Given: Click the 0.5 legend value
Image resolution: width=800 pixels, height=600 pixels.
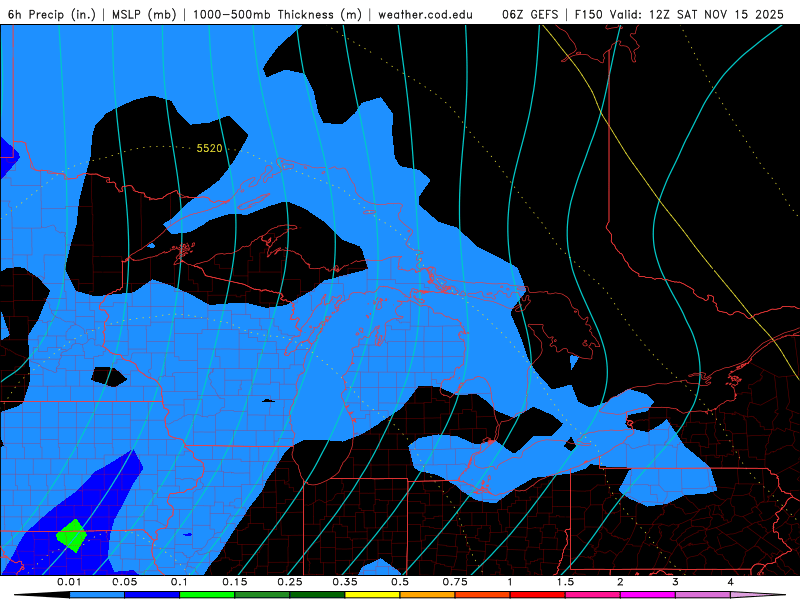Looking at the screenshot, I should (x=400, y=582).
